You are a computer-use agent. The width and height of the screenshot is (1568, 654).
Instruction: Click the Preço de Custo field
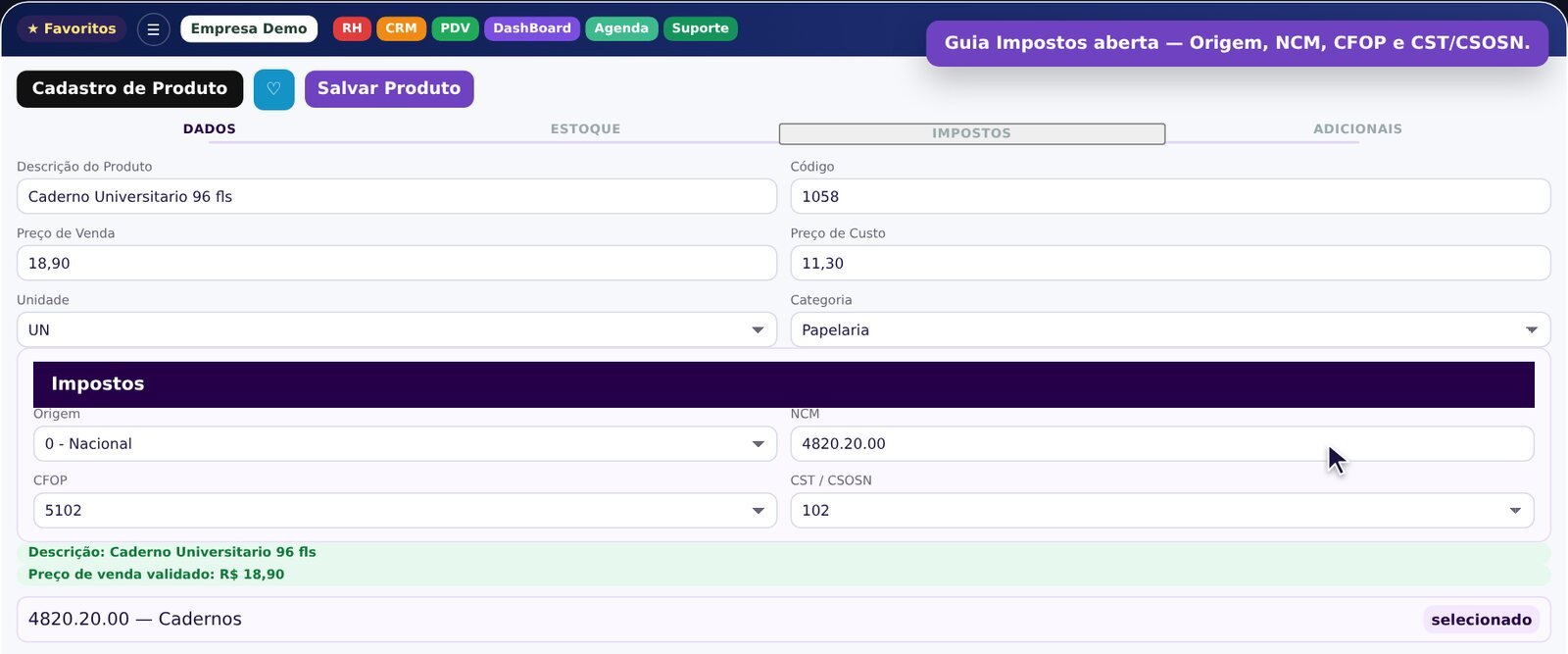tap(1170, 263)
